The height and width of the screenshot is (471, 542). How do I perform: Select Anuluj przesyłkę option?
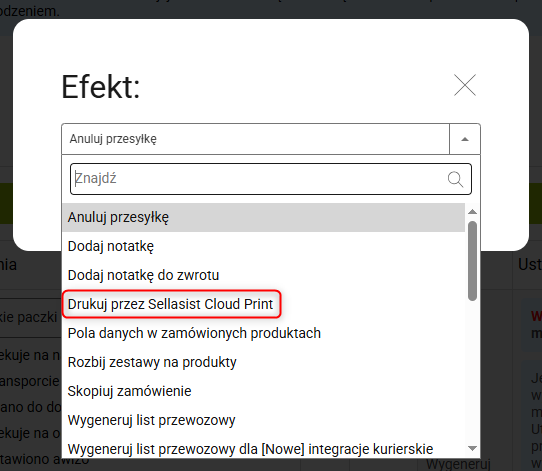coord(264,217)
